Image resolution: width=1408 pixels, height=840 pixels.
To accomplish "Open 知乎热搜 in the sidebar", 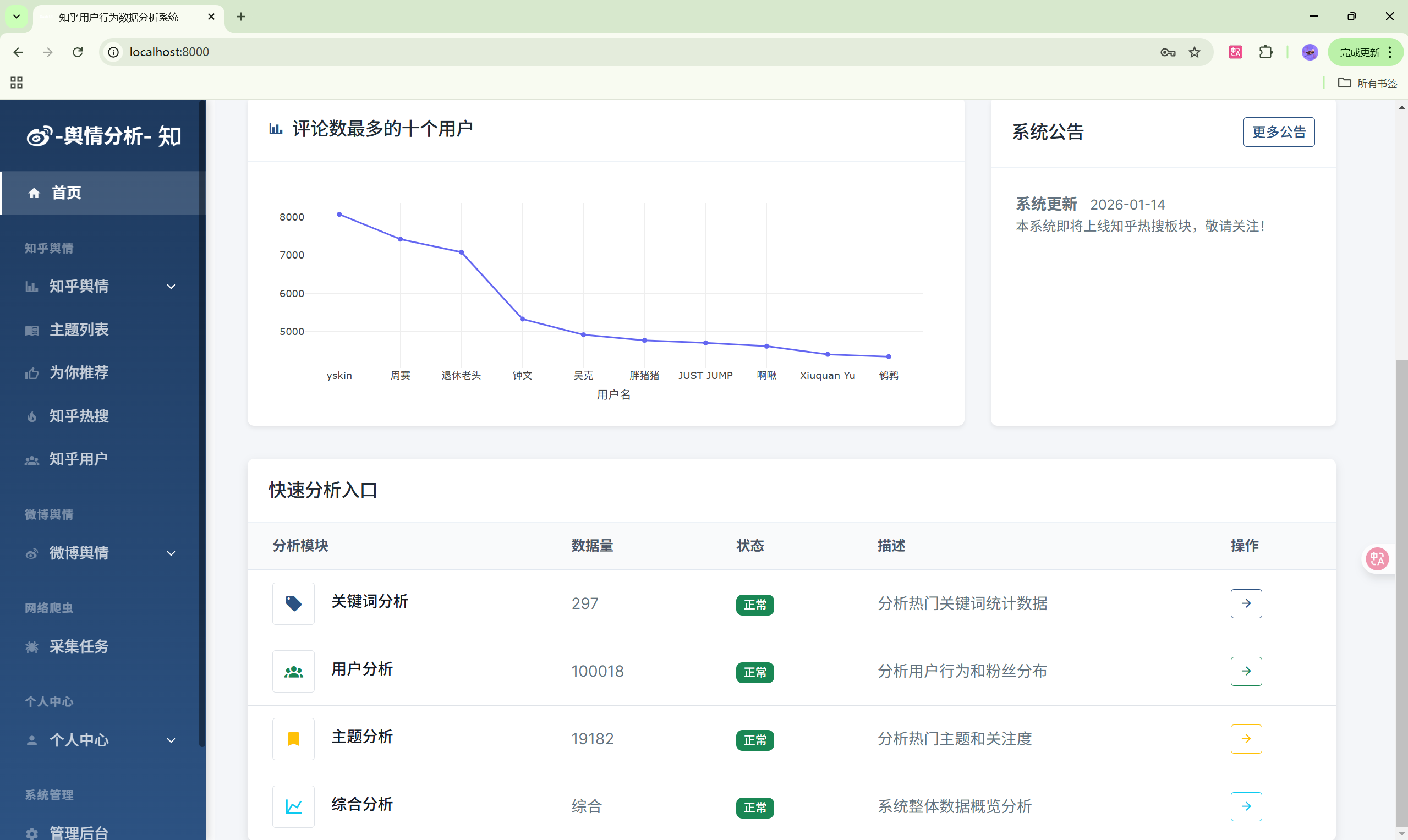I will pyautogui.click(x=79, y=416).
